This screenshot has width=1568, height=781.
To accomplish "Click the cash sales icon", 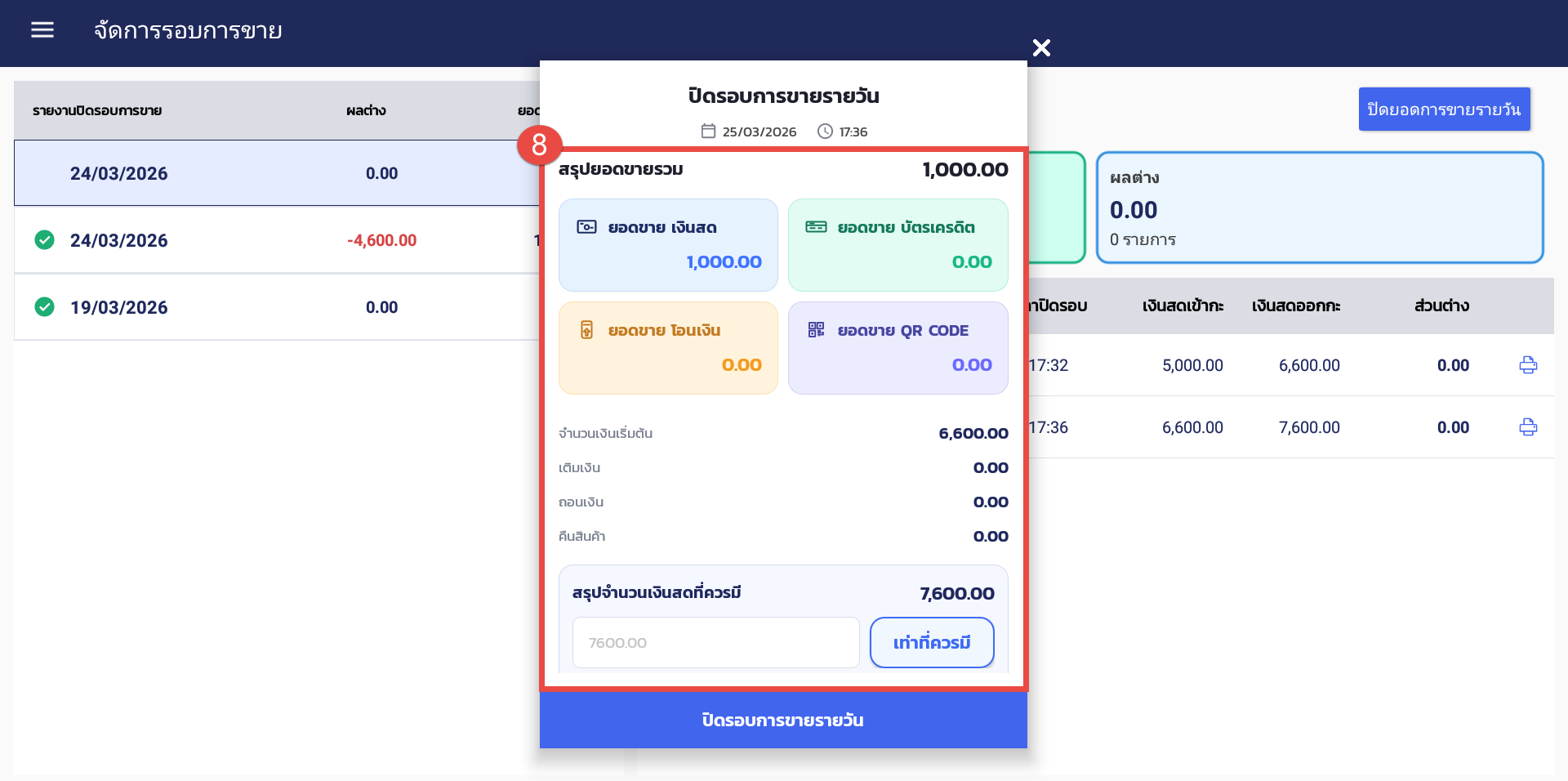I will click(586, 227).
